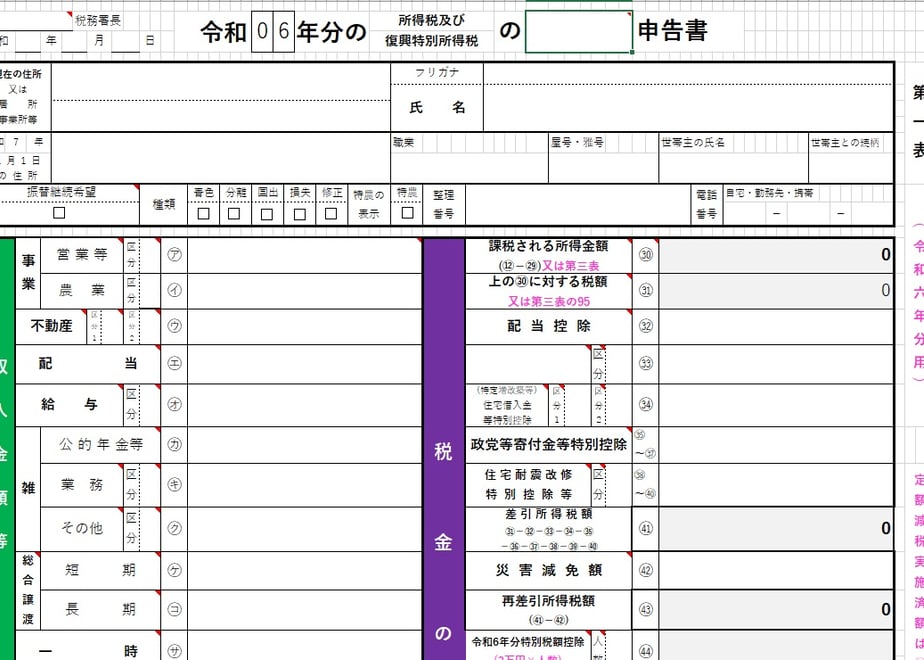The width and height of the screenshot is (924, 660).
Task: Select the 公的年金等 ㋕ amount cell
Action: (x=304, y=445)
